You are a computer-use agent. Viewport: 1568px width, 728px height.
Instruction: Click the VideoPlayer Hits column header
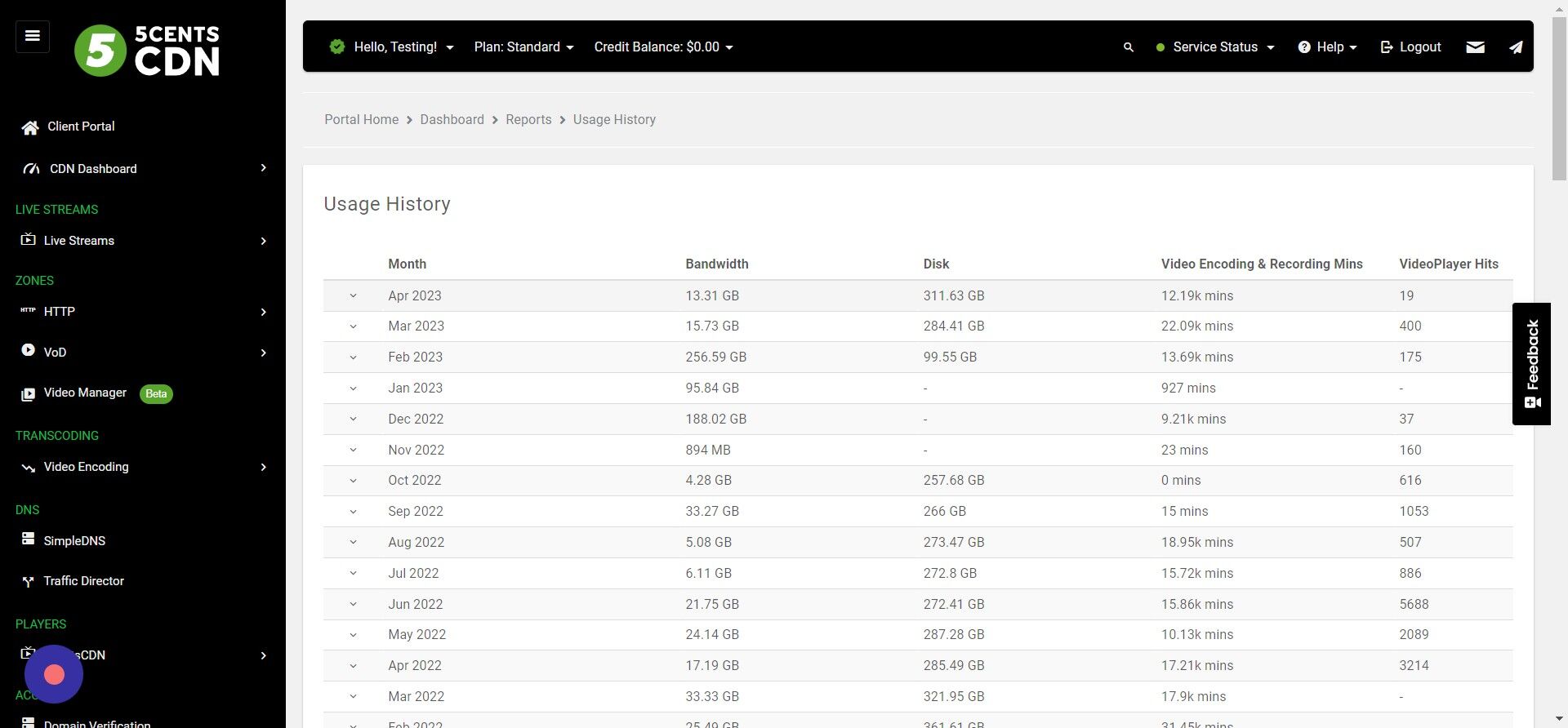click(x=1449, y=264)
